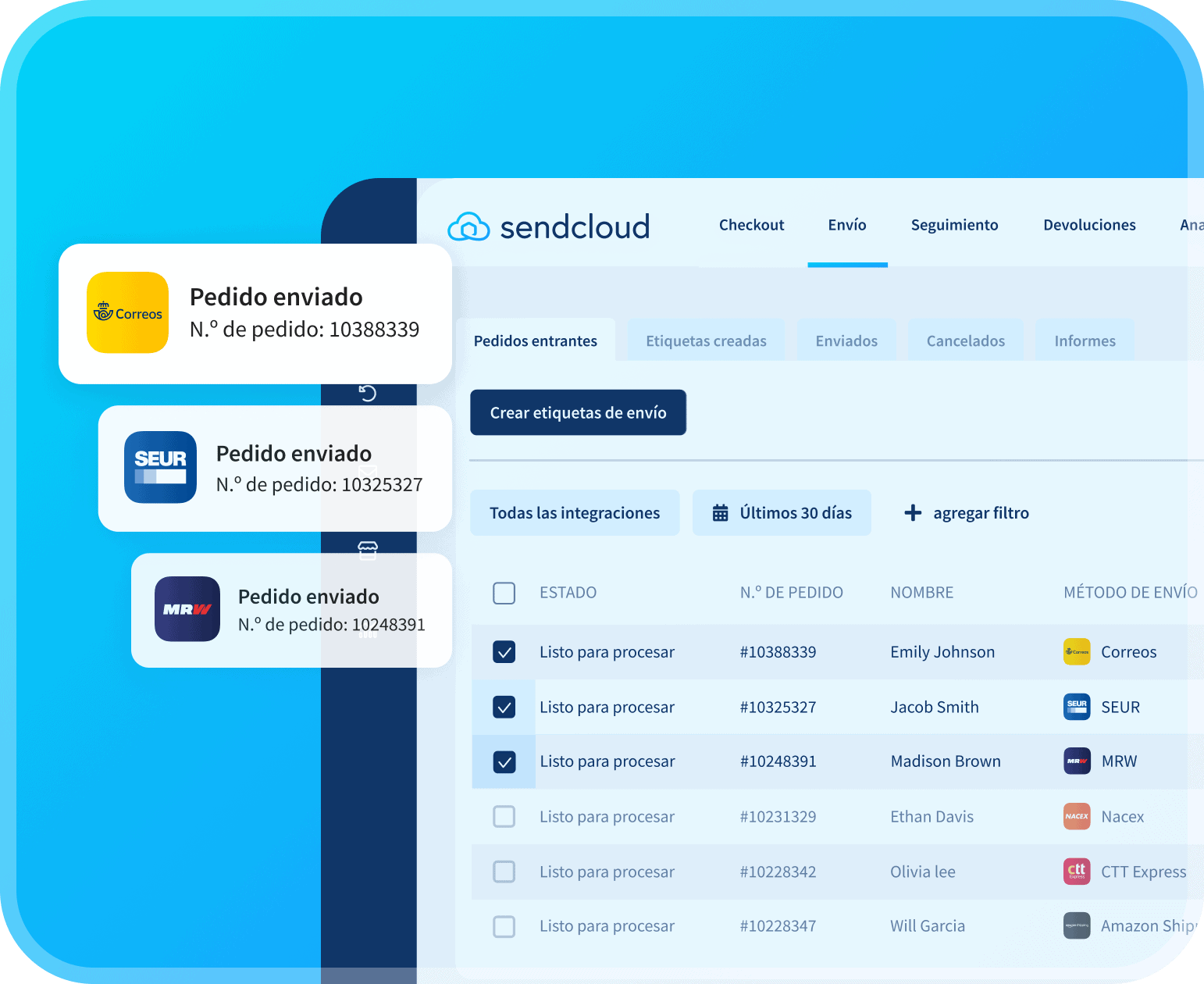Click the Correos logo in the notification card

[x=127, y=312]
